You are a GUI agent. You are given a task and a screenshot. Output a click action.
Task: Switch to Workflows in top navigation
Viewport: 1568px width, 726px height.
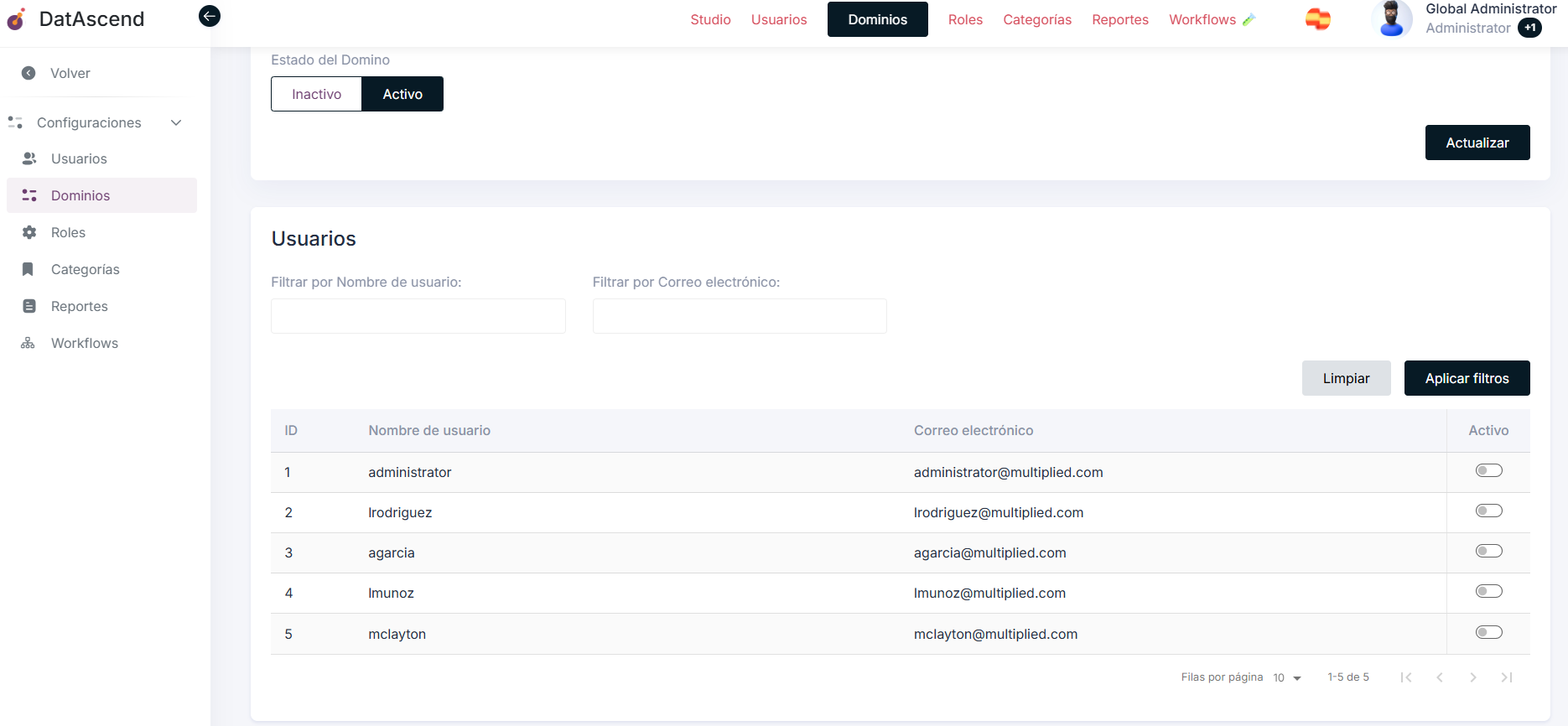1202,19
